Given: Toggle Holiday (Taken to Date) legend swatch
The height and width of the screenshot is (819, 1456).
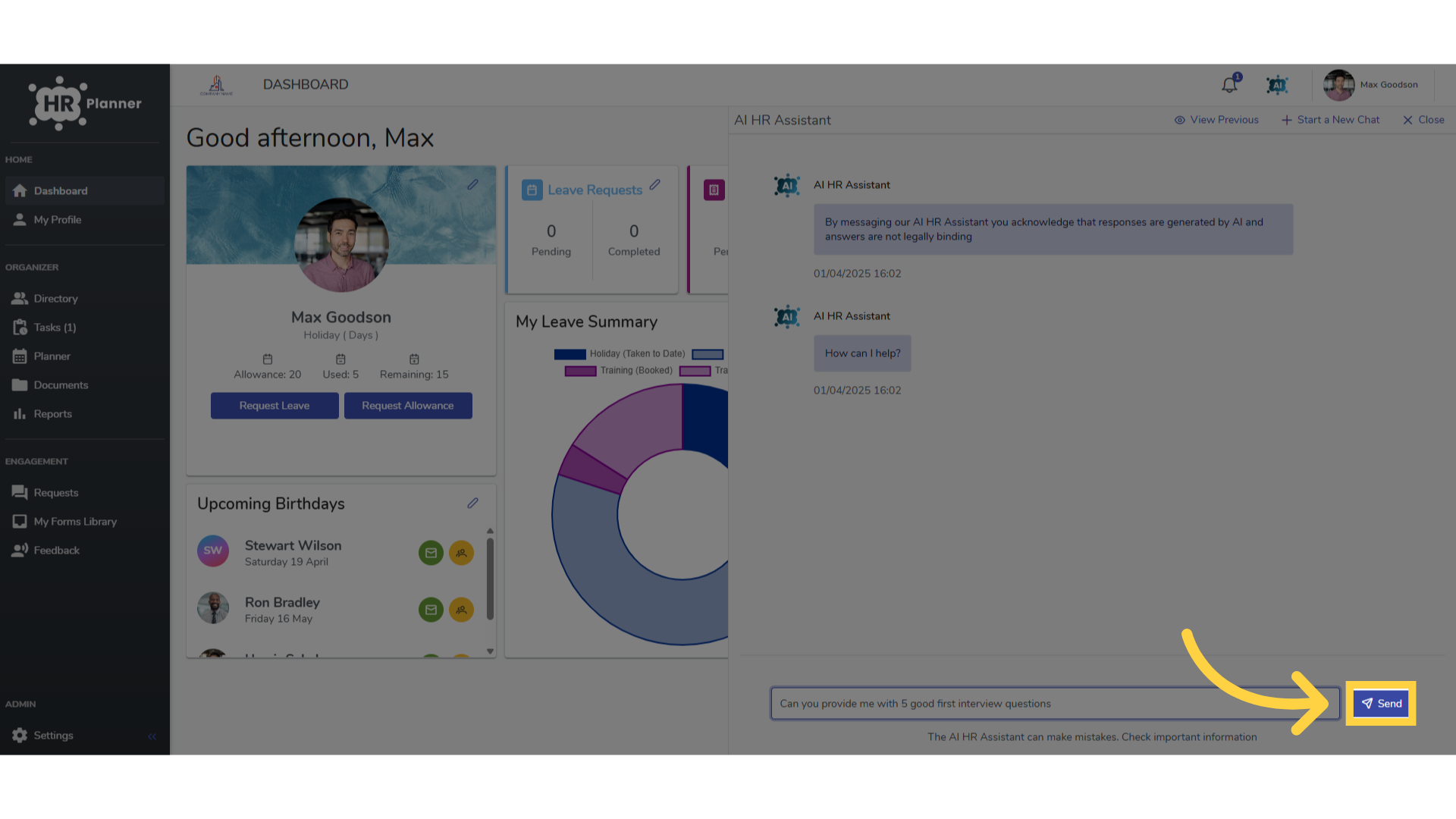Looking at the screenshot, I should [570, 354].
